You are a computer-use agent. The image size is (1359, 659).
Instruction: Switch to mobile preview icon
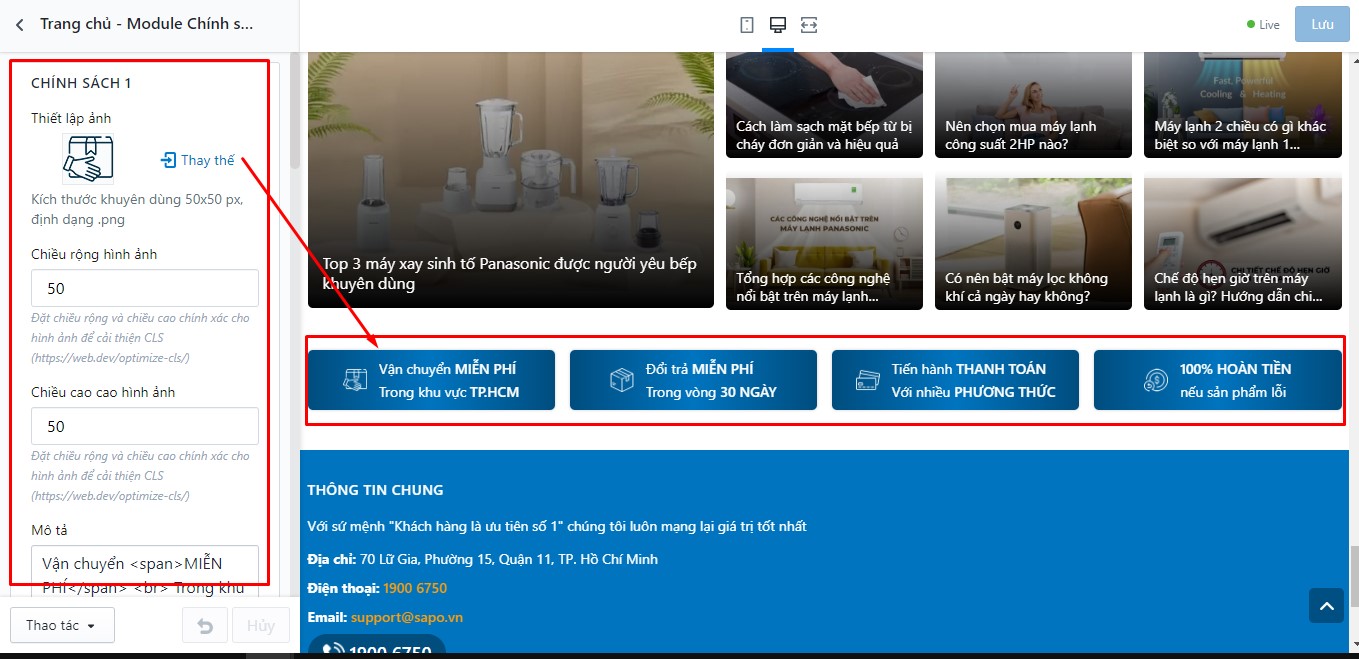click(747, 25)
